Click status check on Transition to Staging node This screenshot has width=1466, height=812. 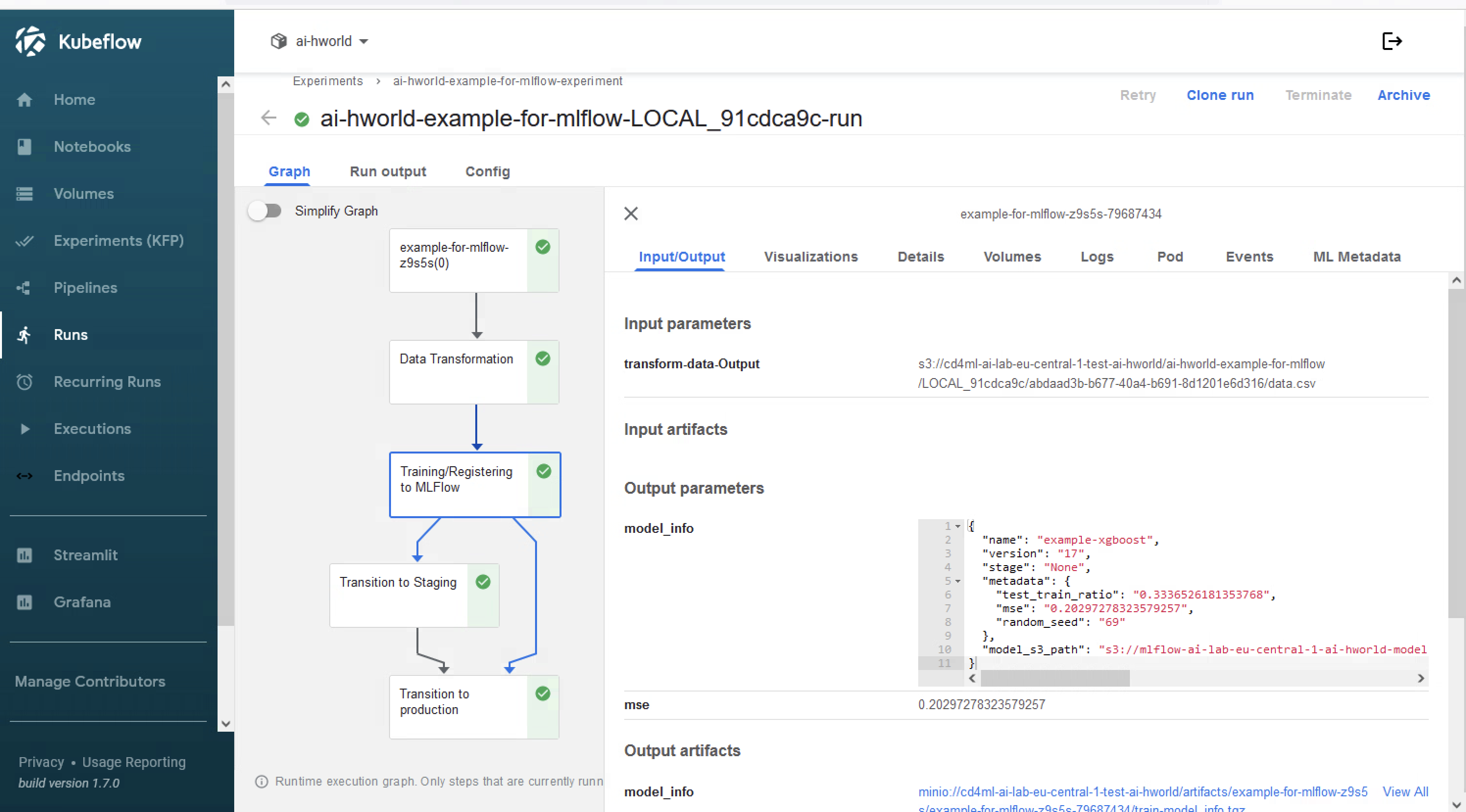click(483, 581)
